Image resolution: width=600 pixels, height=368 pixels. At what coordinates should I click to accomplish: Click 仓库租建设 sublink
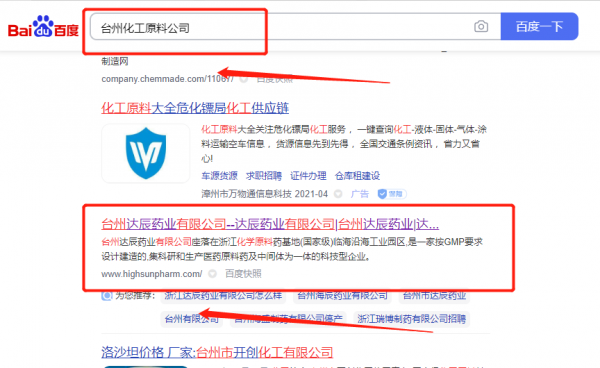(357, 176)
